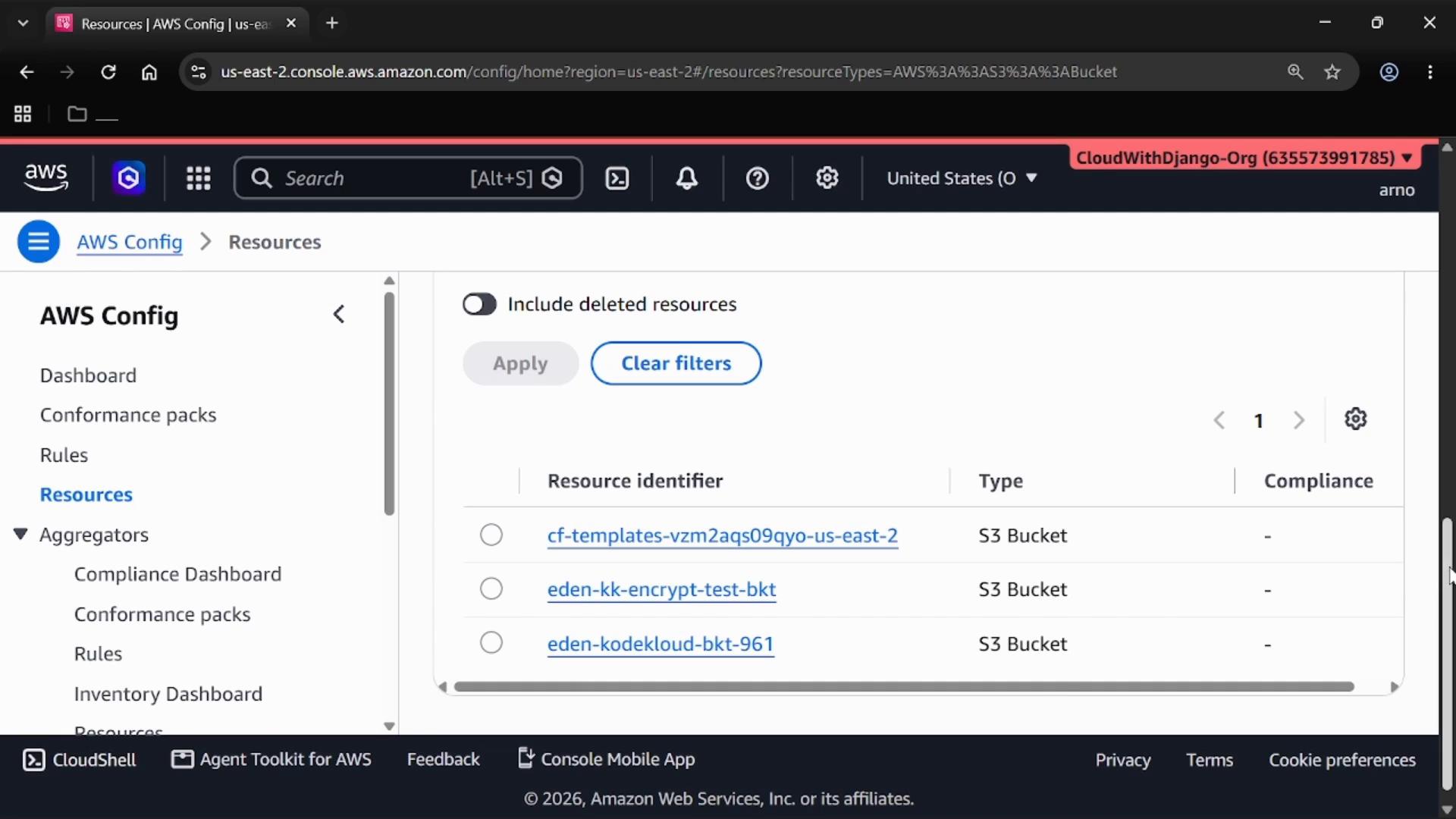Launch CloudShell from the top navigation bar
The image size is (1456, 819).
617,178
